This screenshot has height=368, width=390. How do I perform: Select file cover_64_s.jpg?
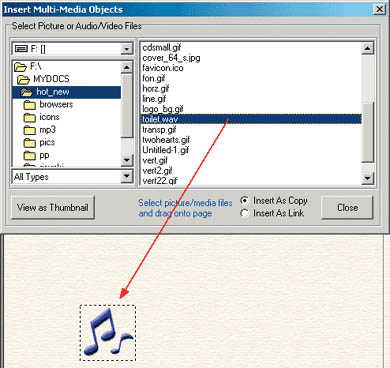click(x=171, y=58)
